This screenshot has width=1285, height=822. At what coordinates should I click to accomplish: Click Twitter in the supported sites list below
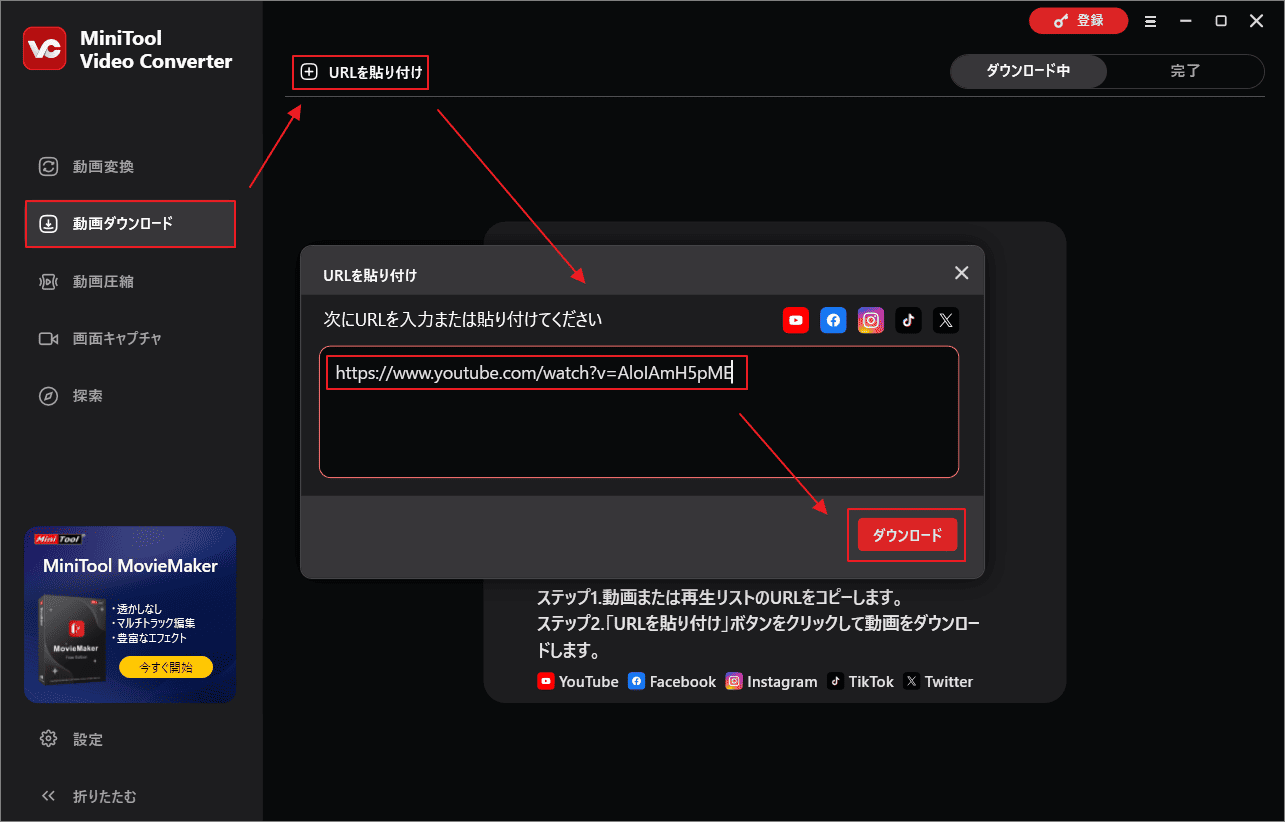click(938, 681)
